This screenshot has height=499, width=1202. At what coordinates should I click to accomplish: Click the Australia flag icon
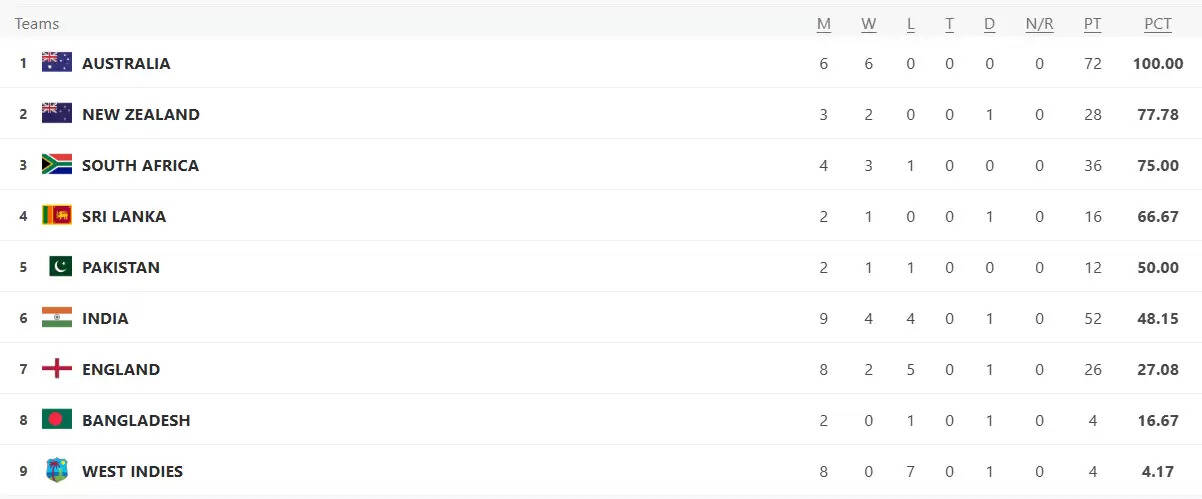click(56, 62)
